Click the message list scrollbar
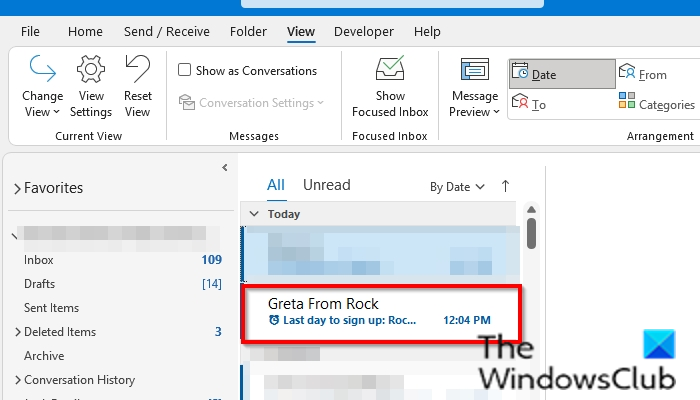This screenshot has width=700, height=400. click(531, 233)
